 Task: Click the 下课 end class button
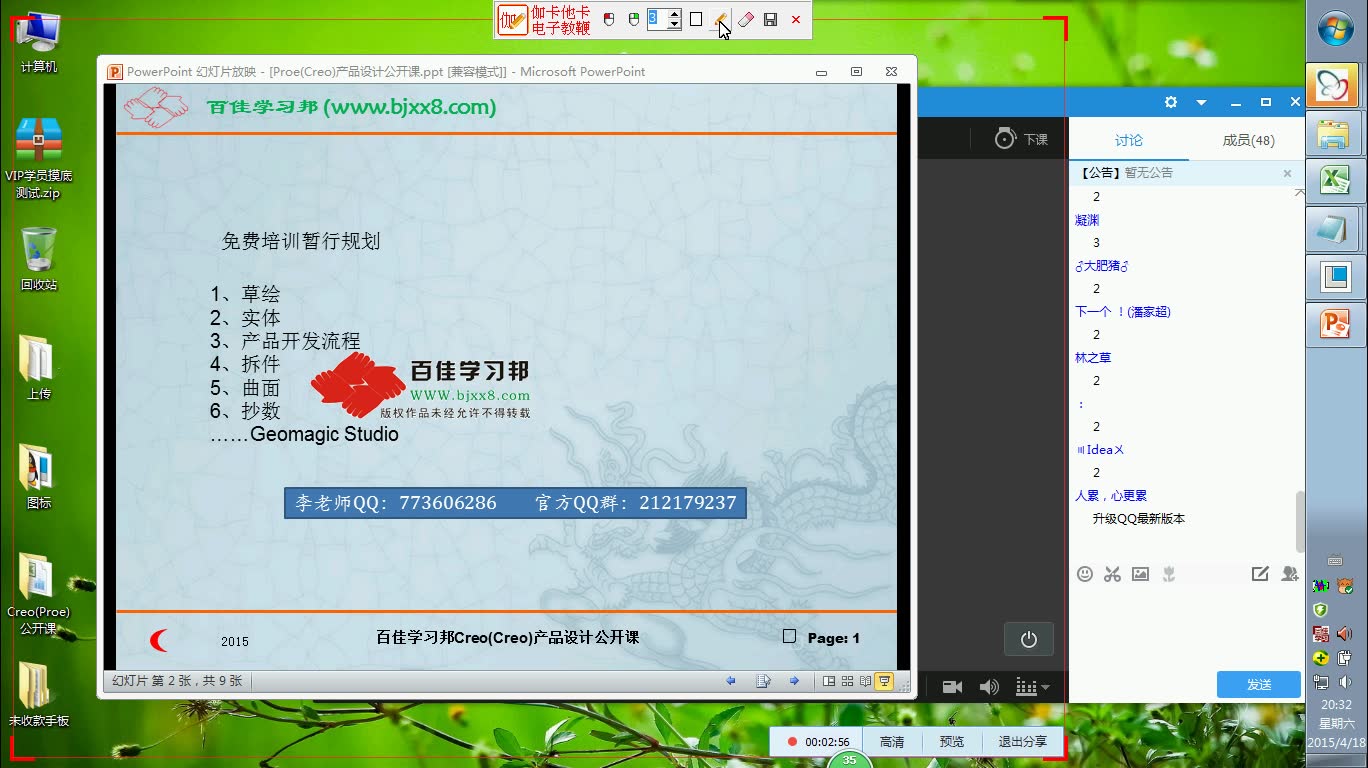1021,139
